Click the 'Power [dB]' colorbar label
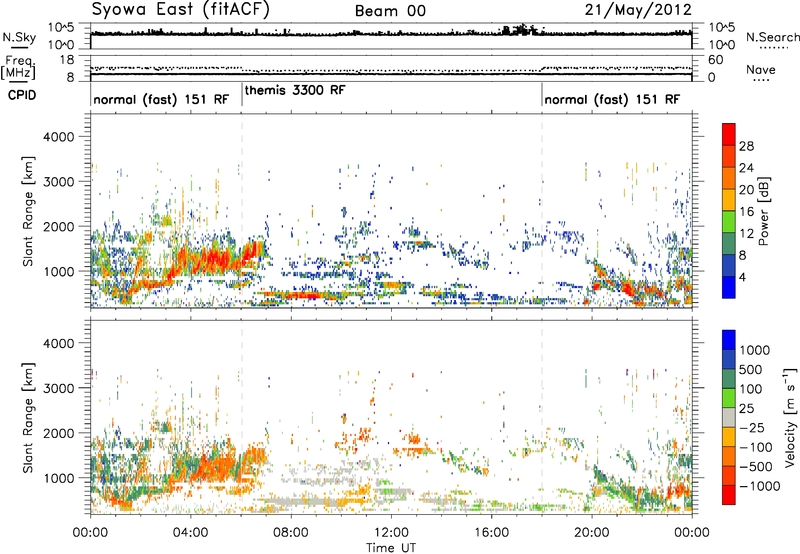The height and width of the screenshot is (554, 800). [x=764, y=211]
